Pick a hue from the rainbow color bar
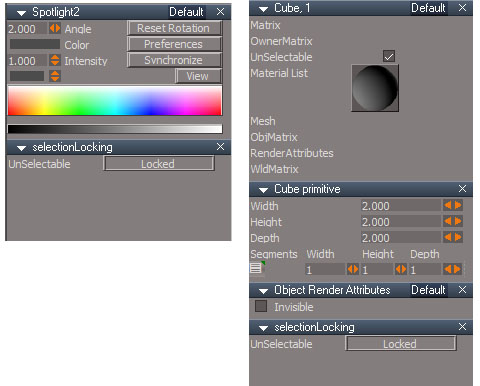480x386 pixels. tap(115, 101)
